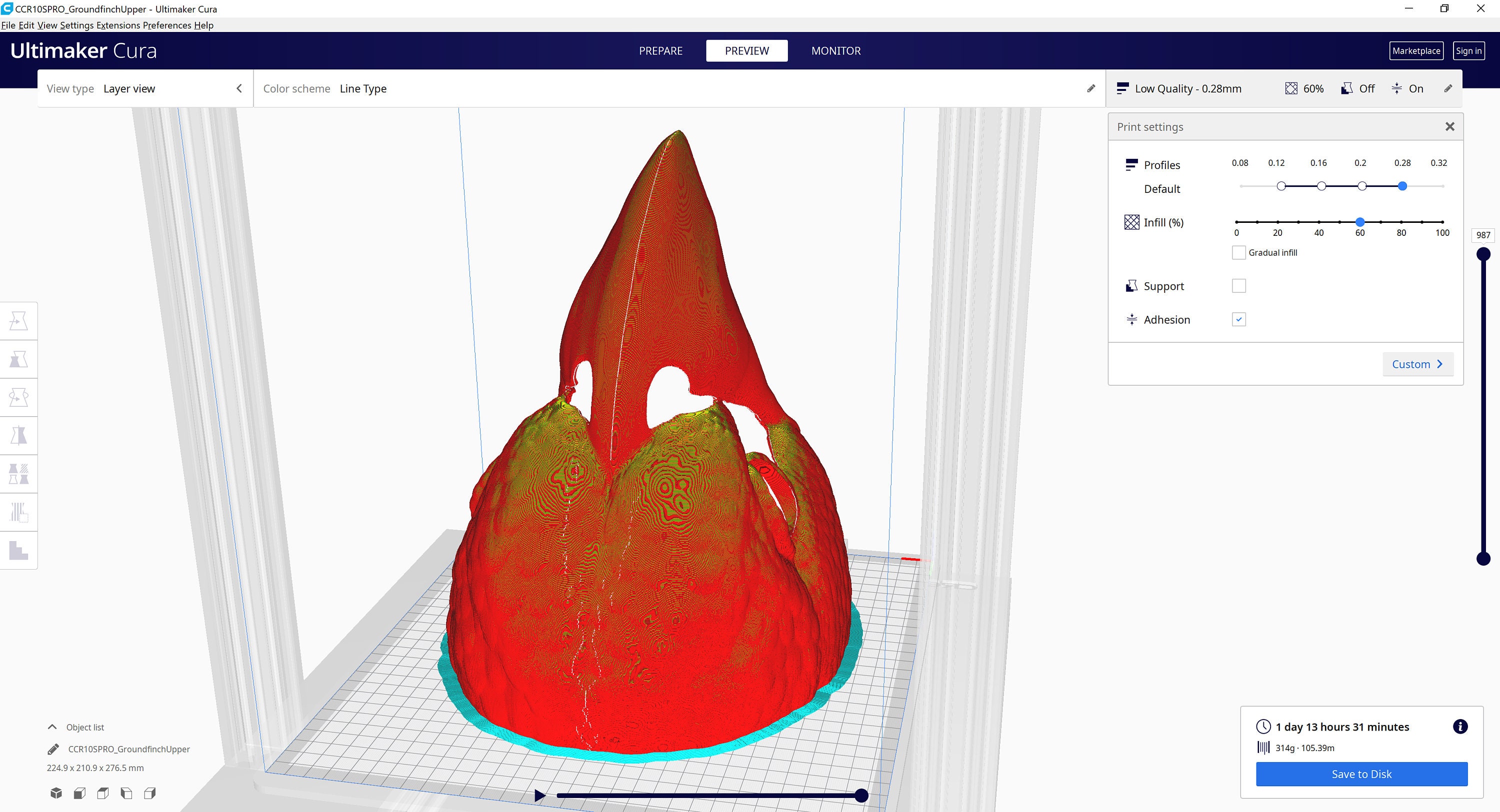Collapse the Object list expander
The image size is (1500, 812).
tap(52, 727)
